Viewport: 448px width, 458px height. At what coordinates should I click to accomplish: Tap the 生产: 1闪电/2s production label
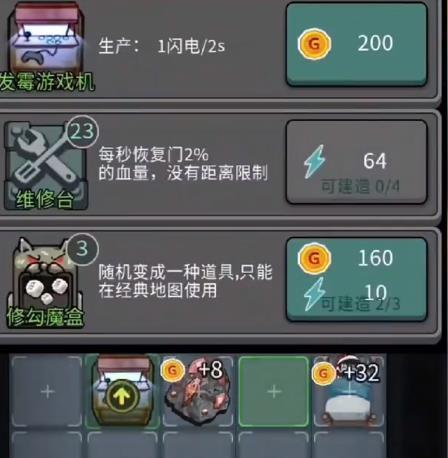tap(162, 46)
